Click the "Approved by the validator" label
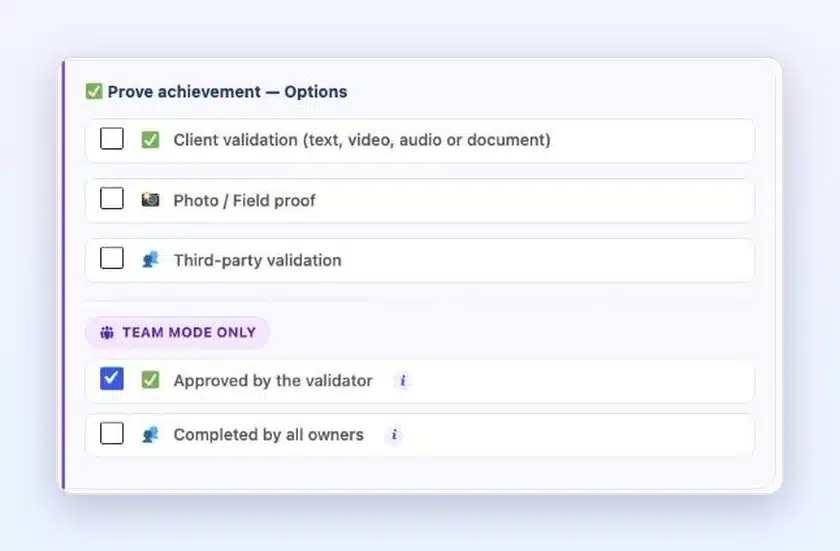 [x=273, y=381]
